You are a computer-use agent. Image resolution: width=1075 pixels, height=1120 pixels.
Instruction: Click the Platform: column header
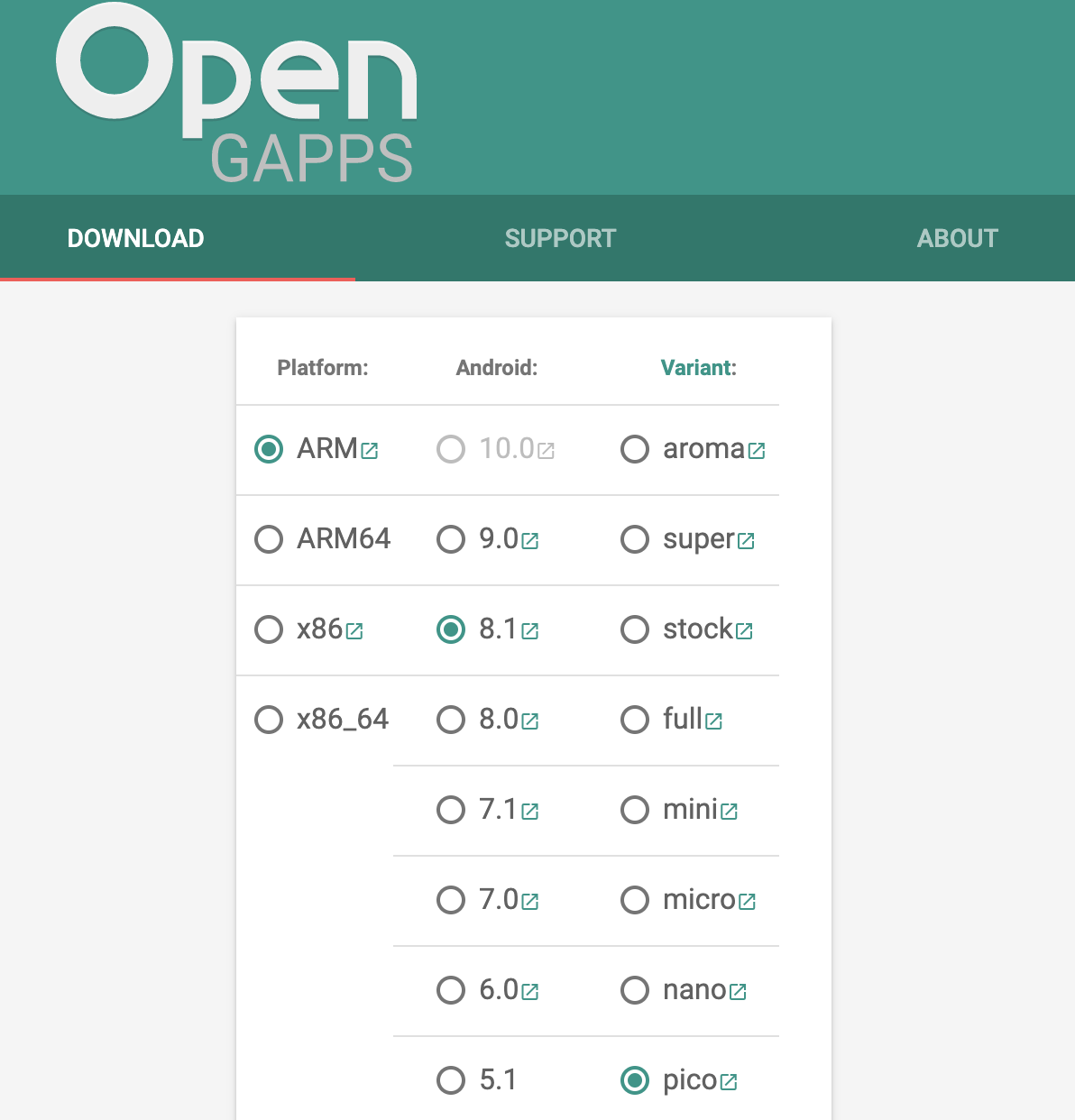[x=323, y=368]
